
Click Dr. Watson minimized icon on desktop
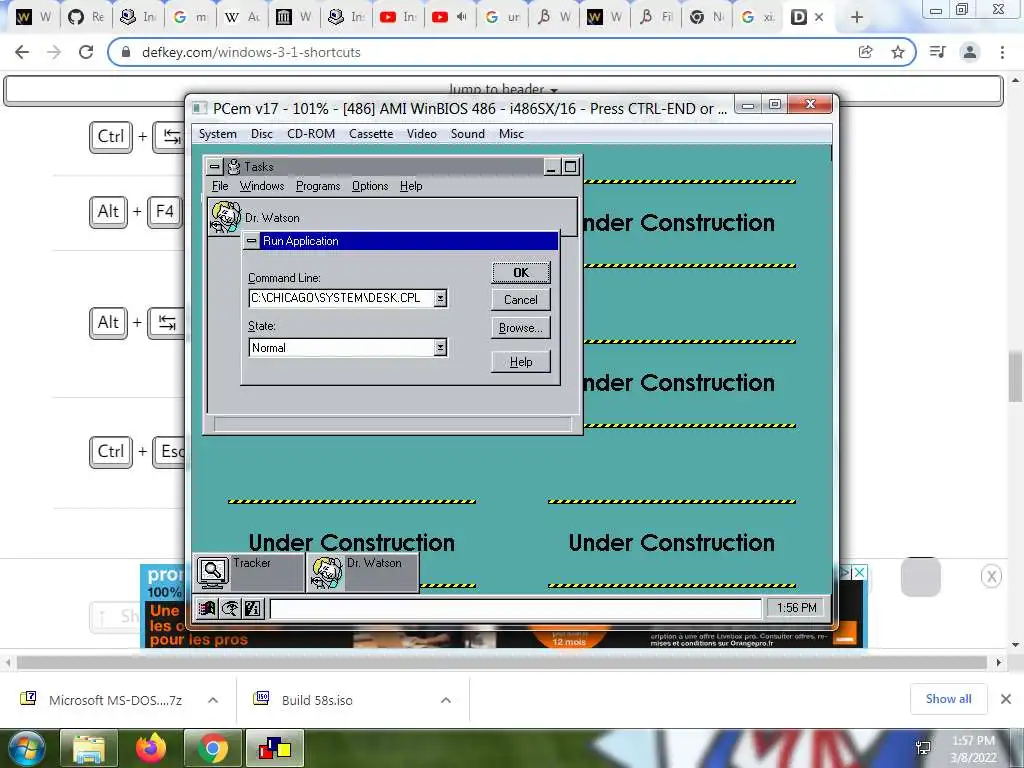(362, 573)
